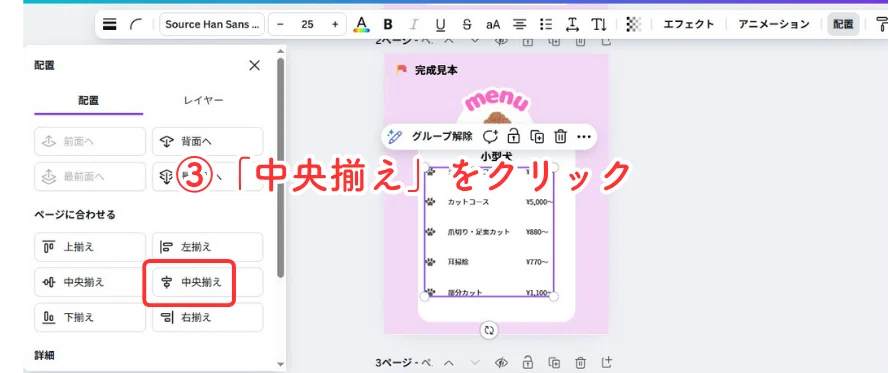The width and height of the screenshot is (889, 373).
Task: Align selection with 左揃え left align
Action: pyautogui.click(x=208, y=247)
